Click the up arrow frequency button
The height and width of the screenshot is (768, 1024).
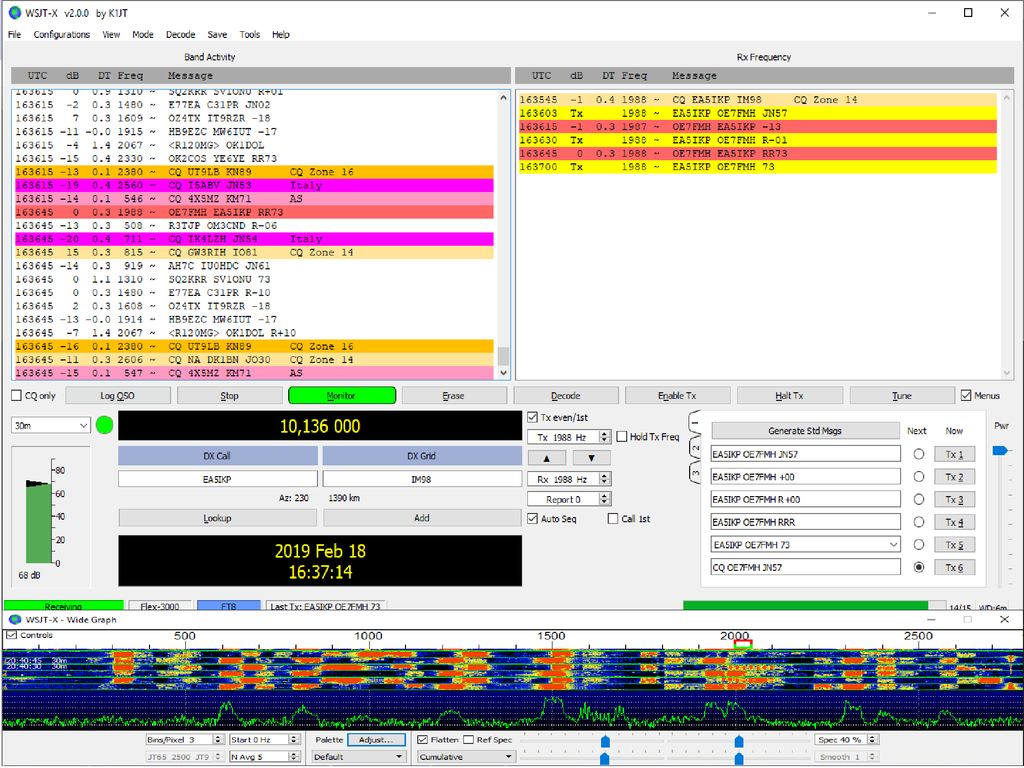click(x=546, y=458)
